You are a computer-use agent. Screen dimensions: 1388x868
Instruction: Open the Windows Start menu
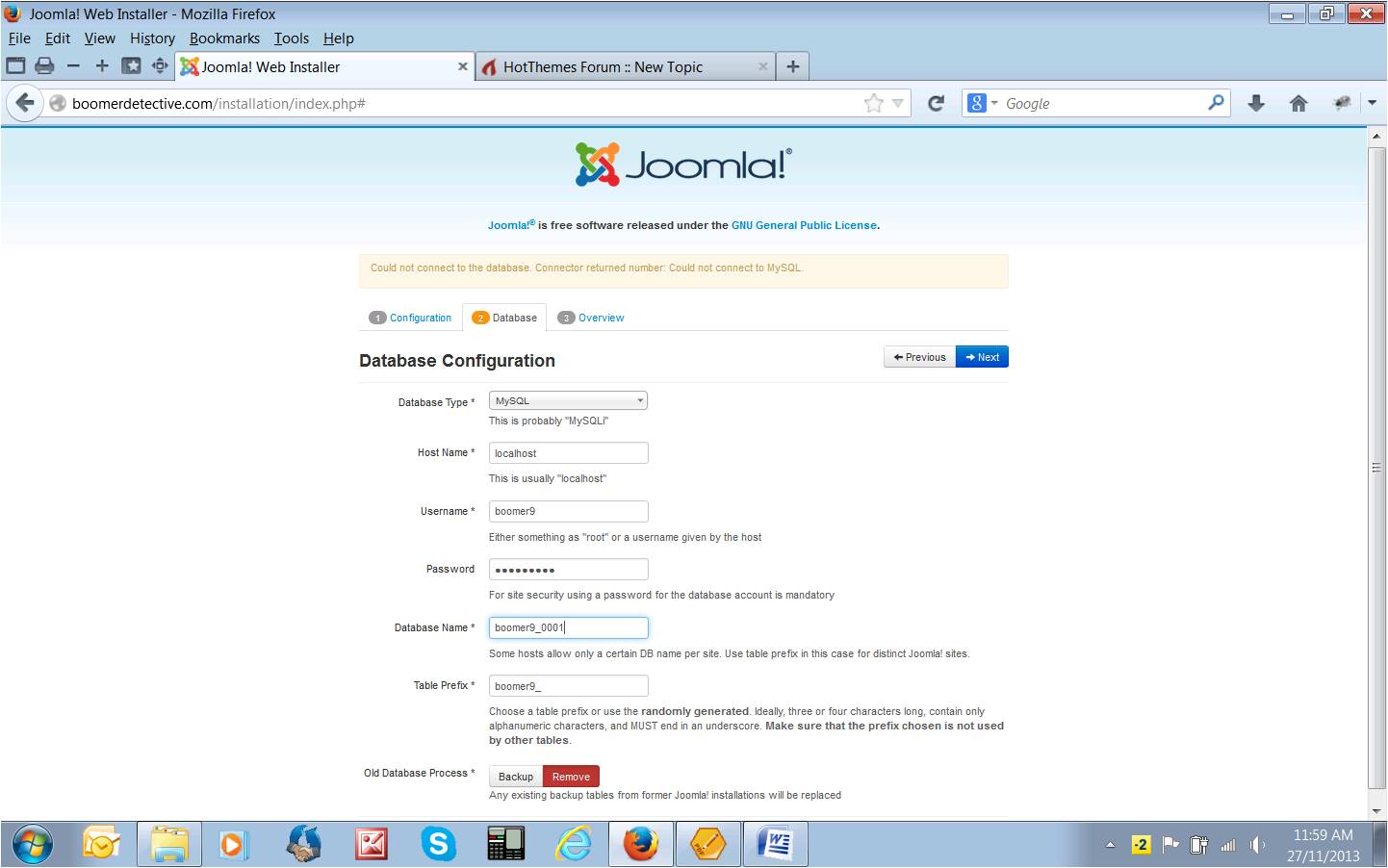(32, 845)
